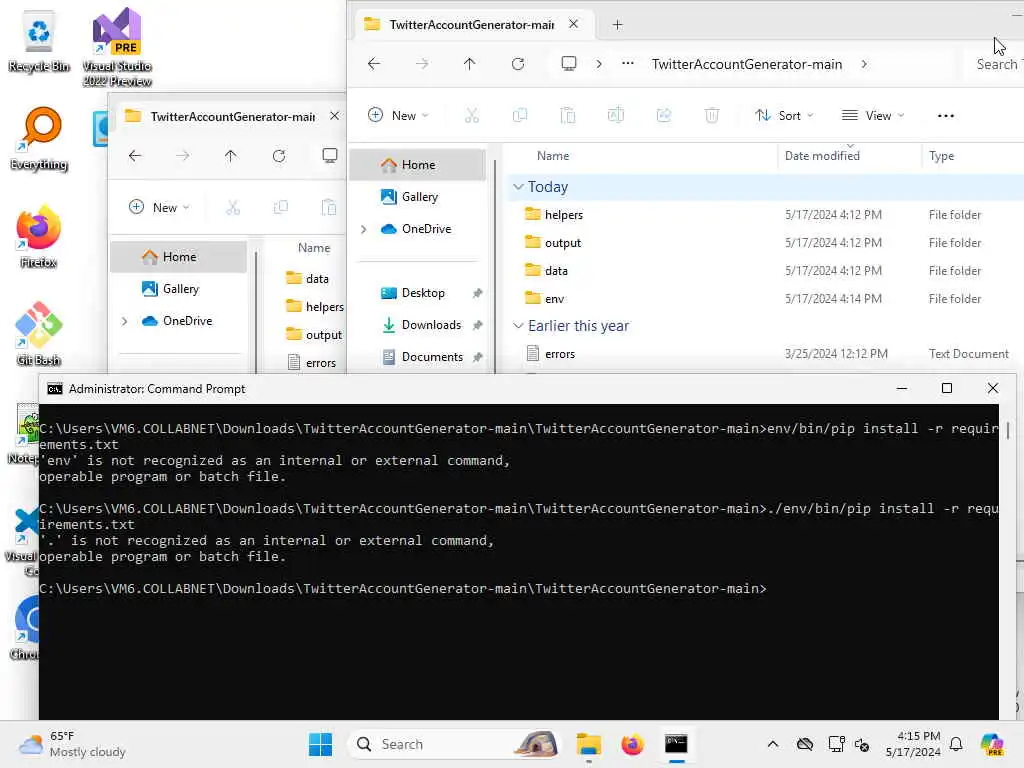Expand breadcrumb chevron after TwitterAccountGenerator-main

click(x=864, y=64)
